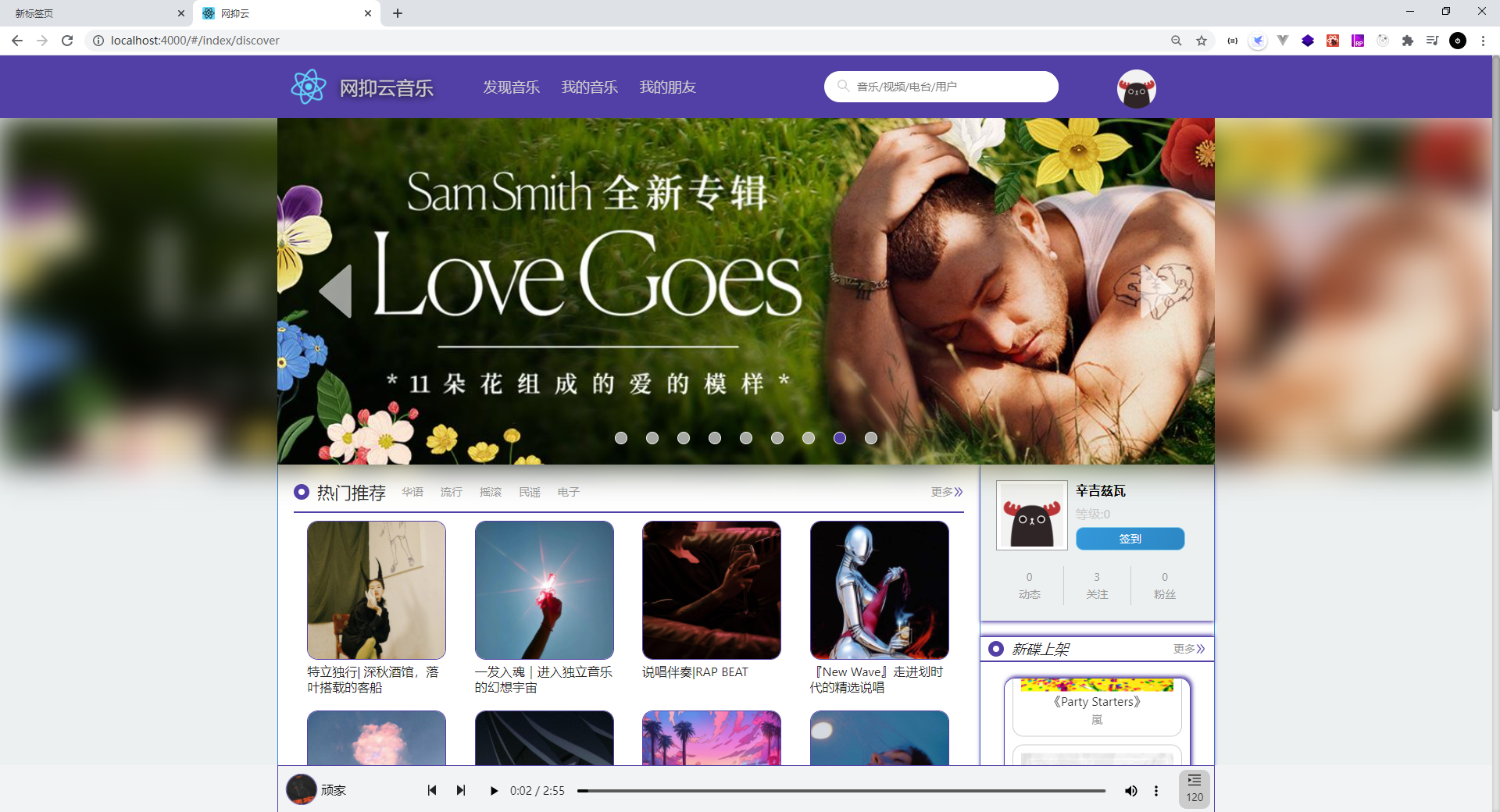The height and width of the screenshot is (812, 1500).
Task: Filter recommendations by 摇滚
Action: coord(491,492)
